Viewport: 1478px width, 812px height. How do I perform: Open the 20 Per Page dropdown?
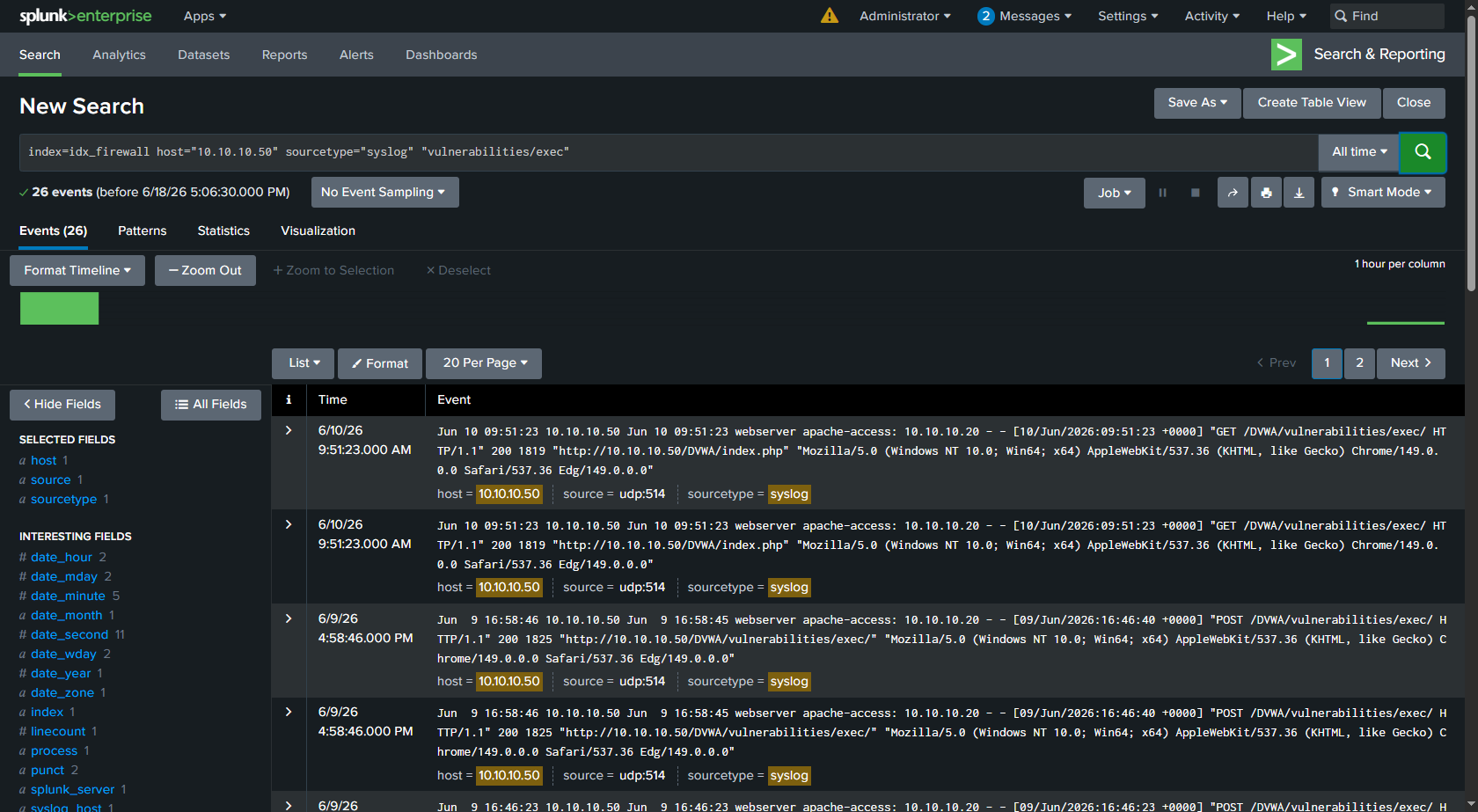coord(484,363)
